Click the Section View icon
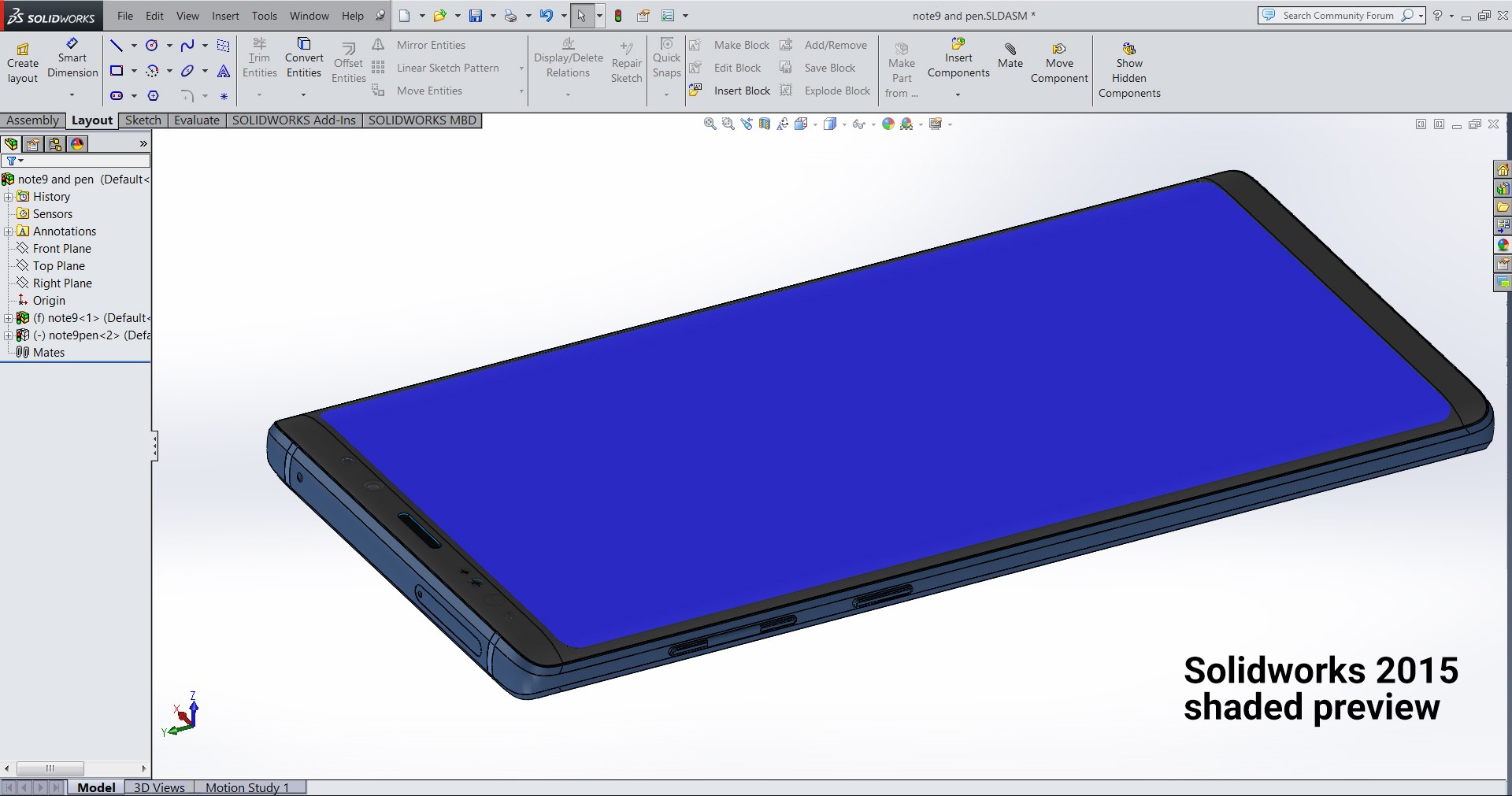Screen dimensions: 1512x796 pyautogui.click(x=765, y=124)
